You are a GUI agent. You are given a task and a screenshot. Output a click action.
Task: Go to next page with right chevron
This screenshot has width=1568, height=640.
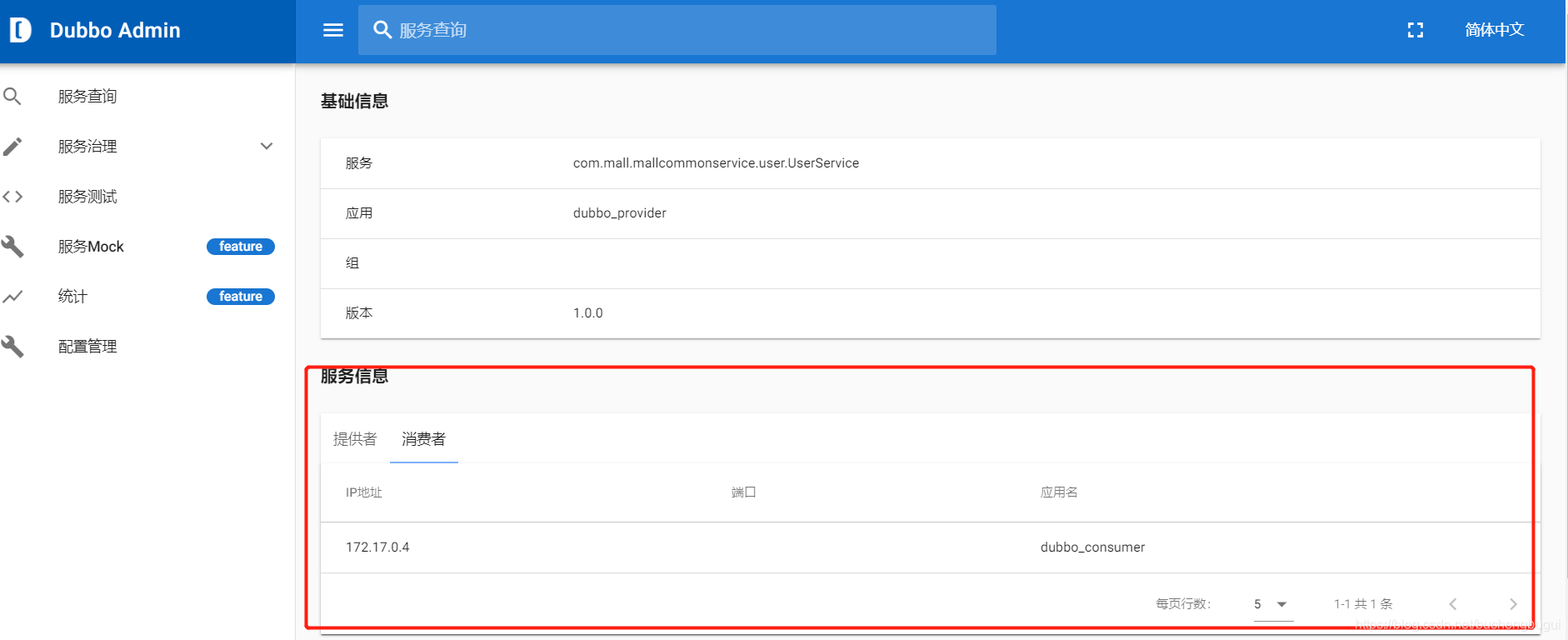(x=1513, y=604)
